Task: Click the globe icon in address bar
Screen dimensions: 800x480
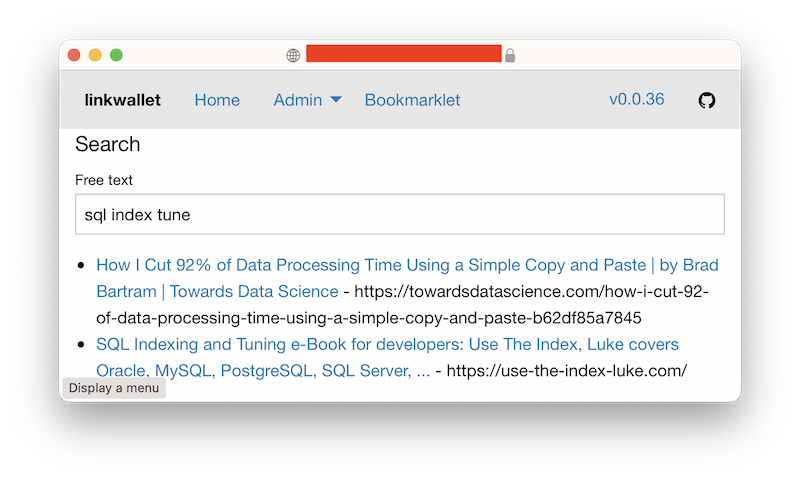Action: [293, 55]
